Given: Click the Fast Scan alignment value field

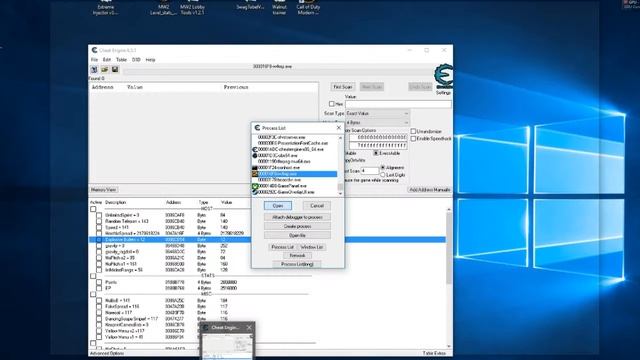Looking at the screenshot, I should (370, 171).
